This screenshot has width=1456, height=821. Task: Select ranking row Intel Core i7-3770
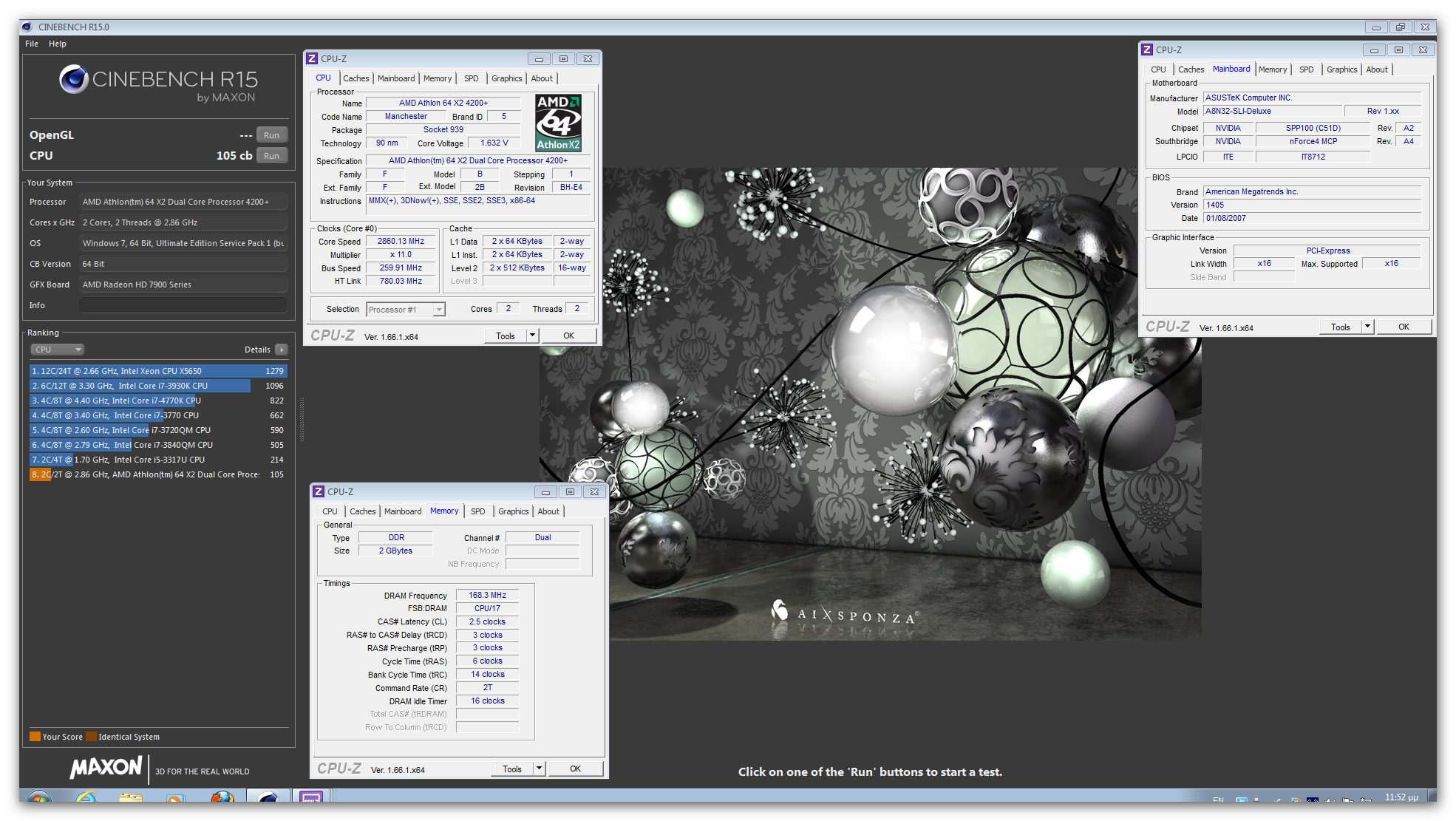(158, 415)
